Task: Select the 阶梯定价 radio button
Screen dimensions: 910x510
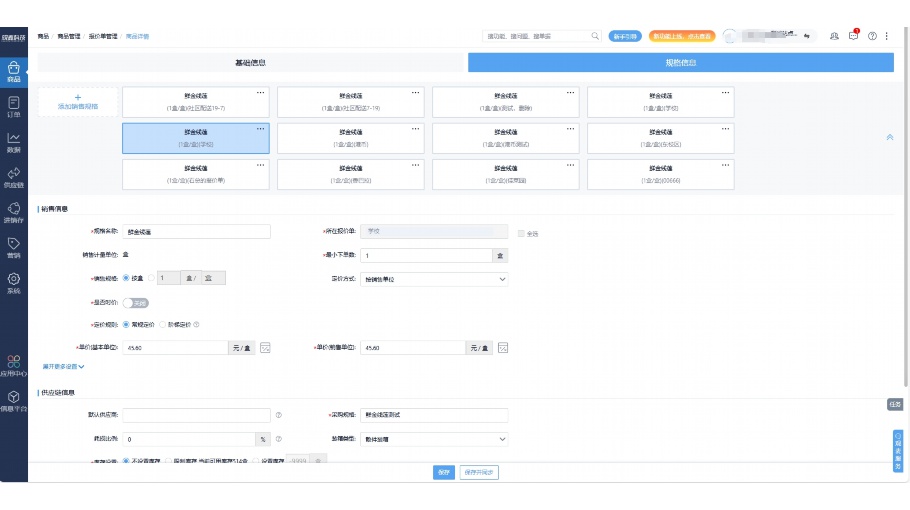Action: click(x=163, y=325)
